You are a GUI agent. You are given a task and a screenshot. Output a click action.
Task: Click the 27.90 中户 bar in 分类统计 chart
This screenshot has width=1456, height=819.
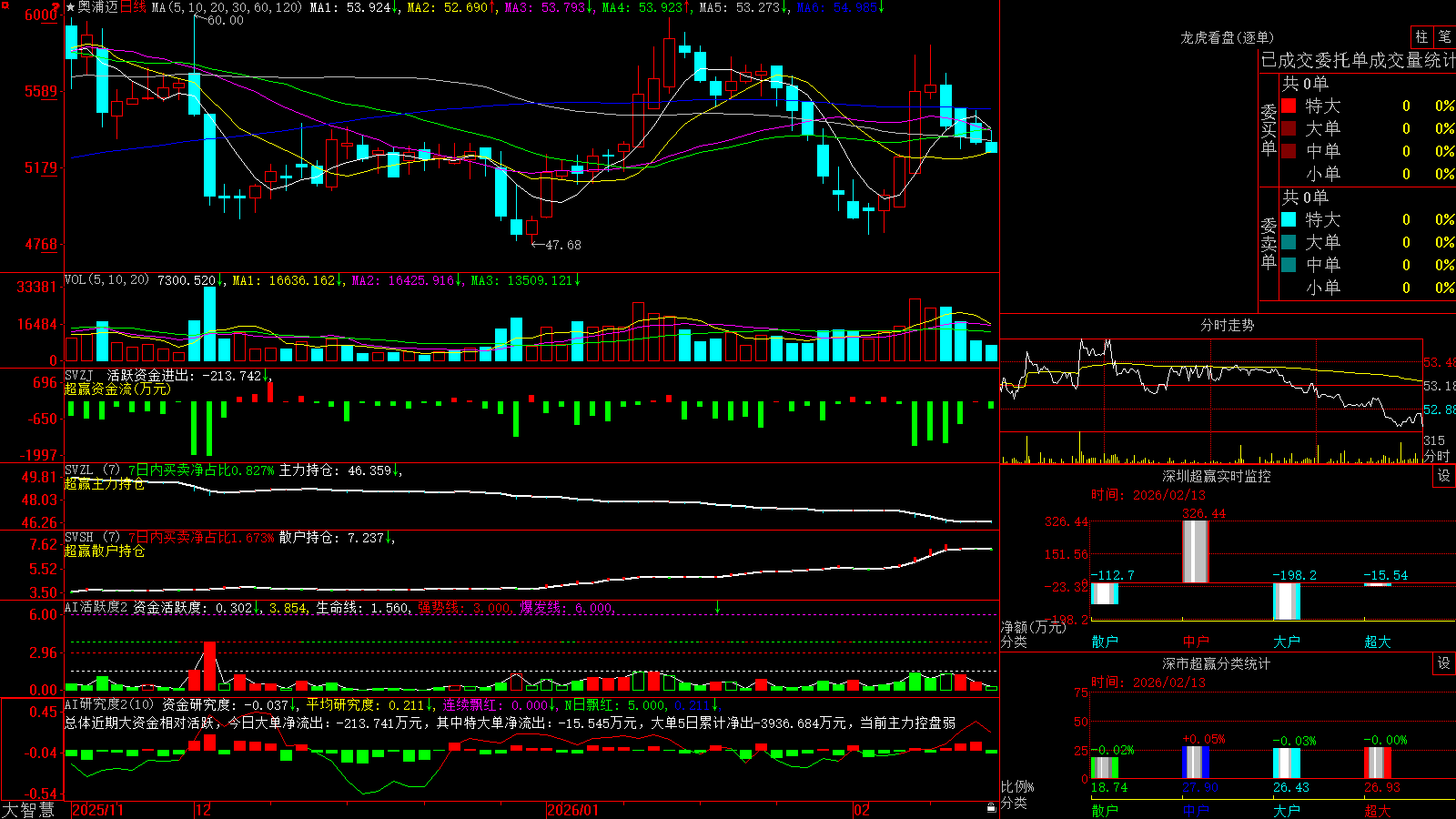tap(1196, 763)
